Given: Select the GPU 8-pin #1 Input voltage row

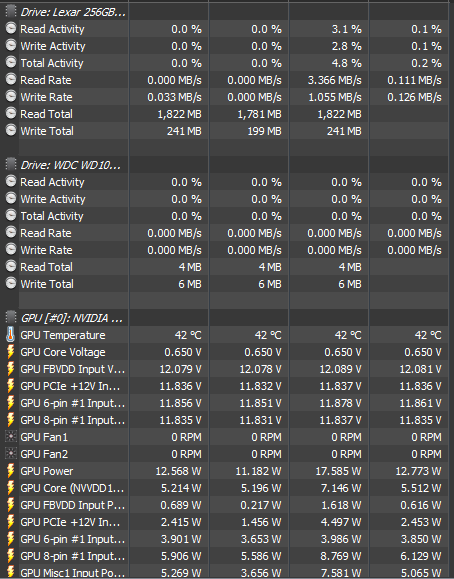Looking at the screenshot, I should [226, 419].
